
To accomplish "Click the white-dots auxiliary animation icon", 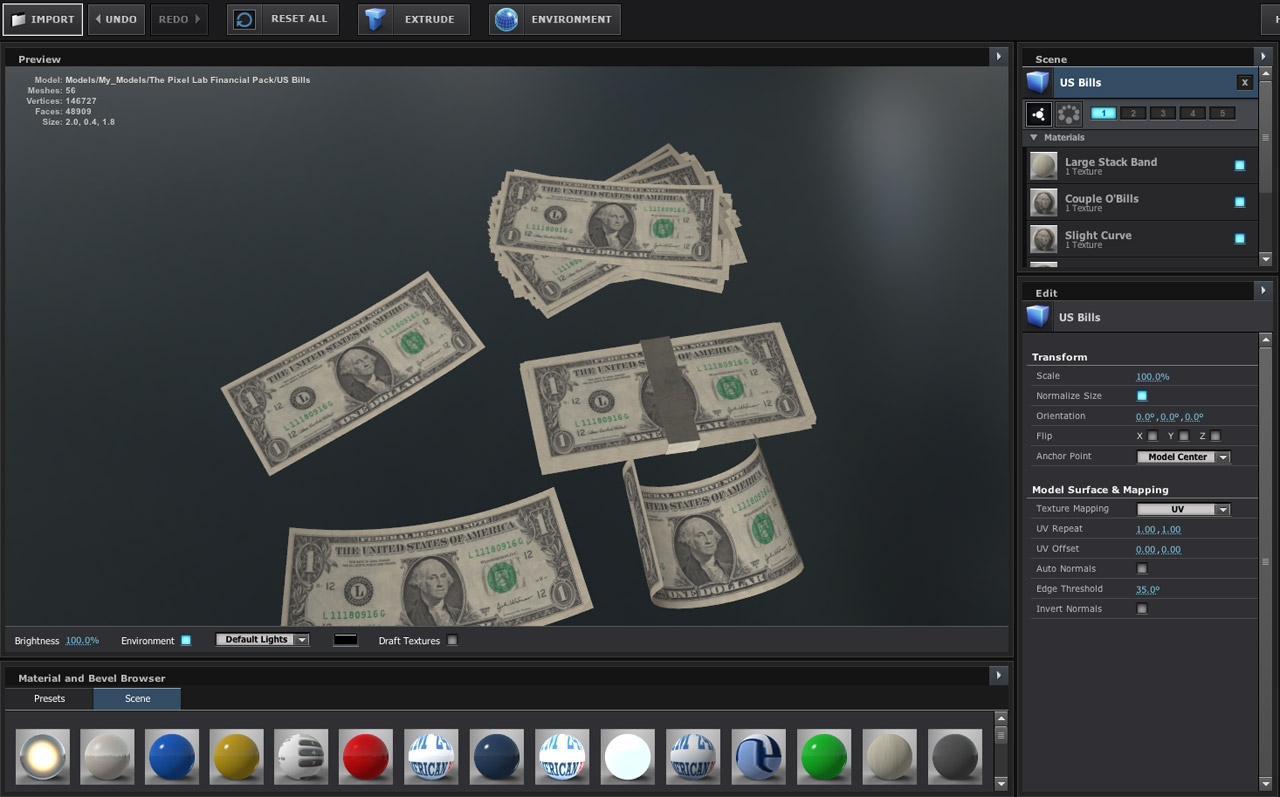I will pyautogui.click(x=1039, y=114).
